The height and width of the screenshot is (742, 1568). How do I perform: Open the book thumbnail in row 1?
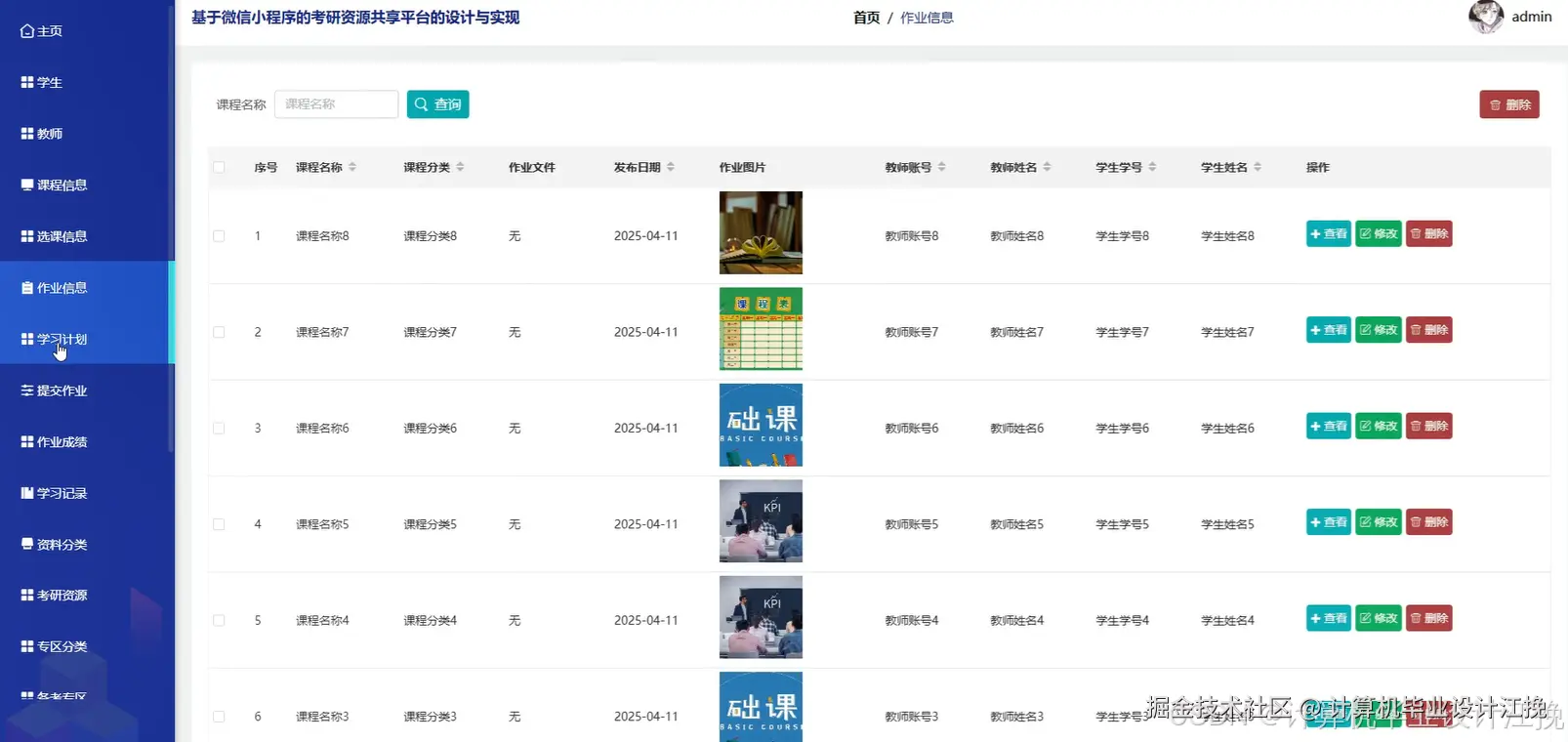(x=761, y=232)
